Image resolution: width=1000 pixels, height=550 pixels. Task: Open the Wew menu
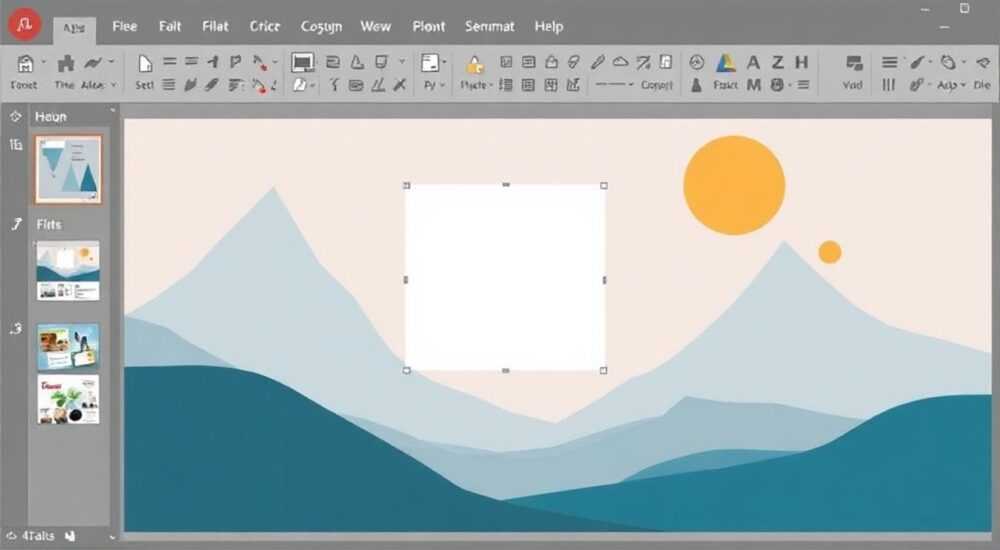(x=376, y=26)
